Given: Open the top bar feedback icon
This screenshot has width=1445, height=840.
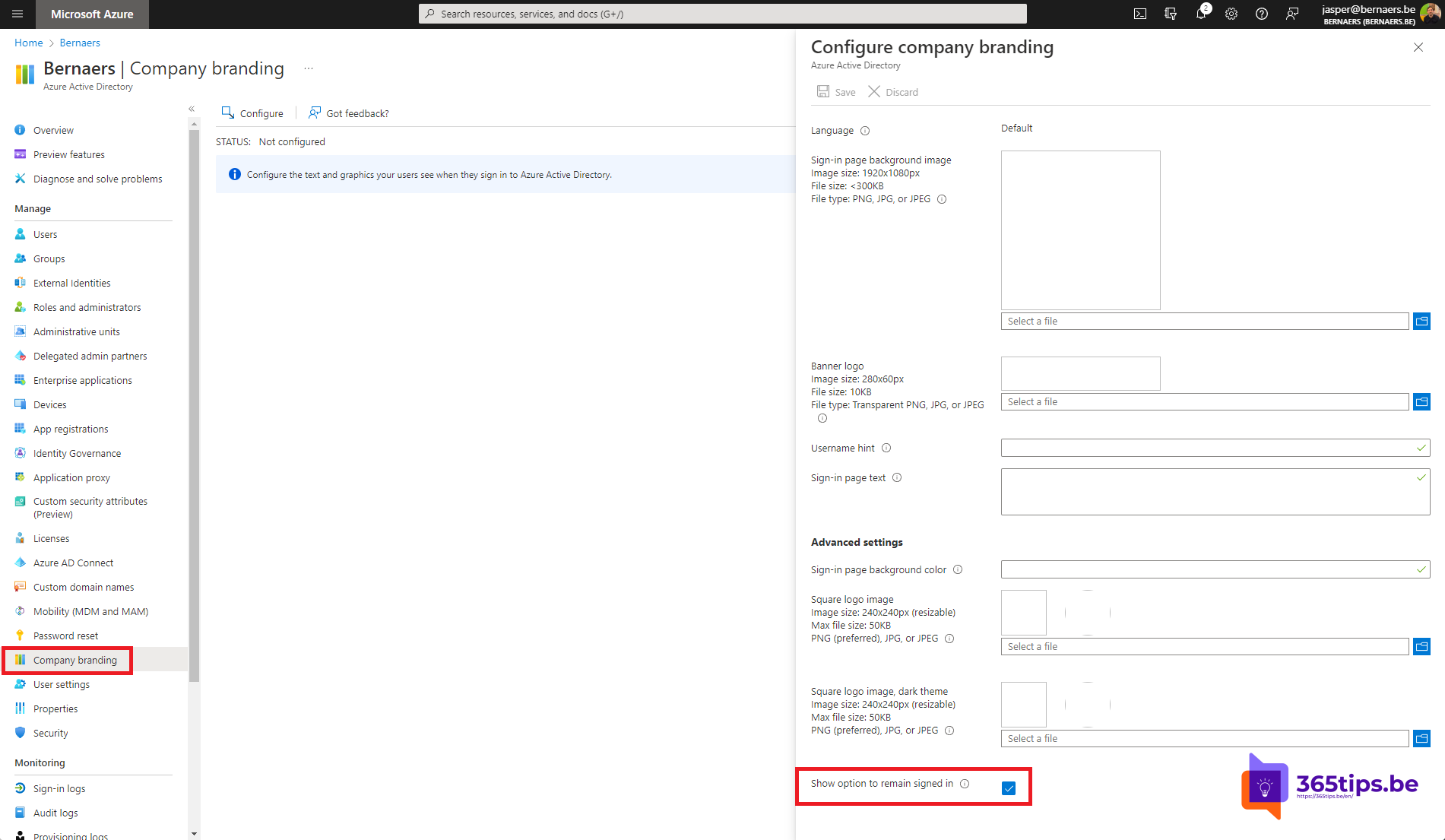Looking at the screenshot, I should (x=1292, y=14).
